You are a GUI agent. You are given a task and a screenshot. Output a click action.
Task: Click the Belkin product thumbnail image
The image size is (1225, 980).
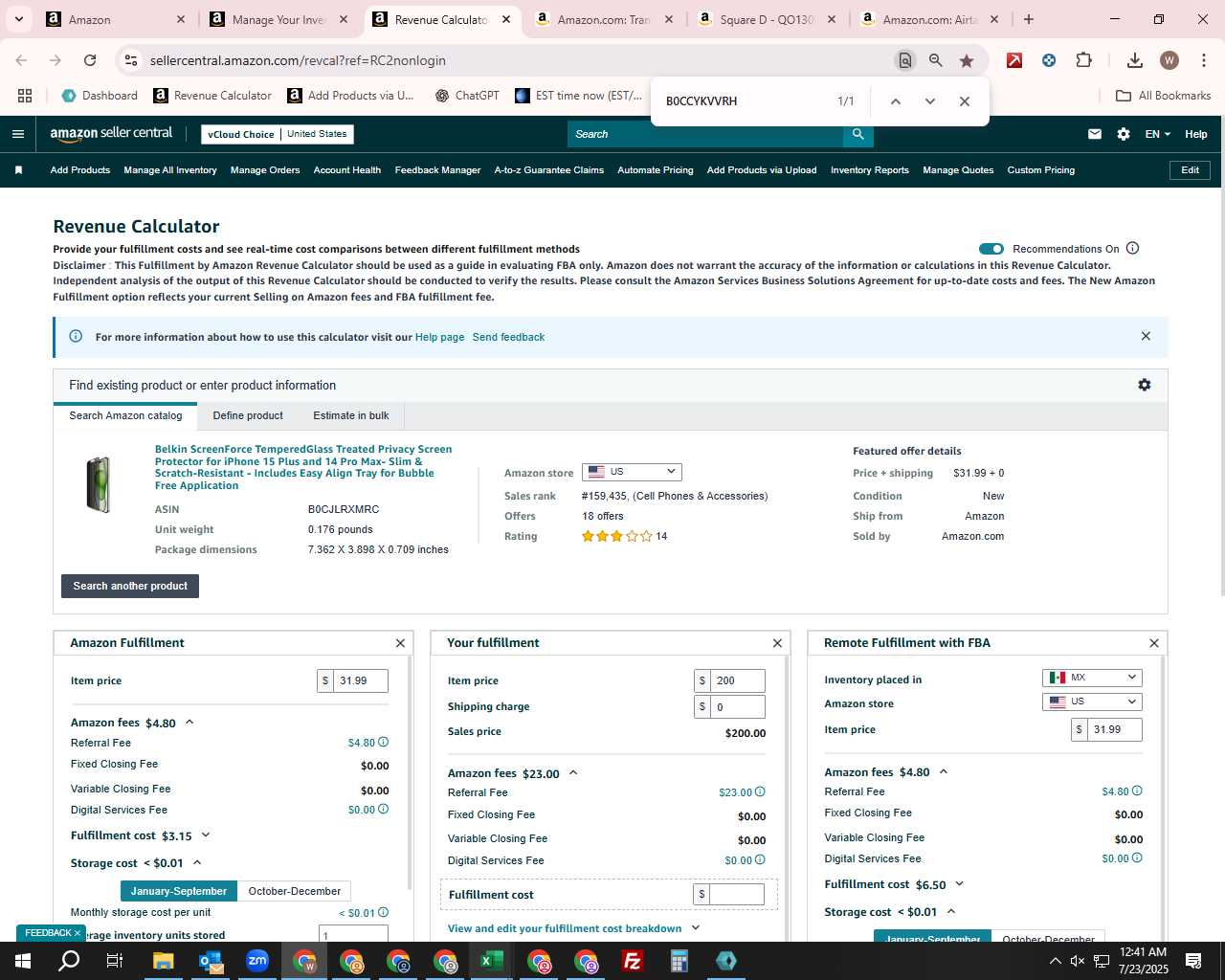tap(99, 485)
